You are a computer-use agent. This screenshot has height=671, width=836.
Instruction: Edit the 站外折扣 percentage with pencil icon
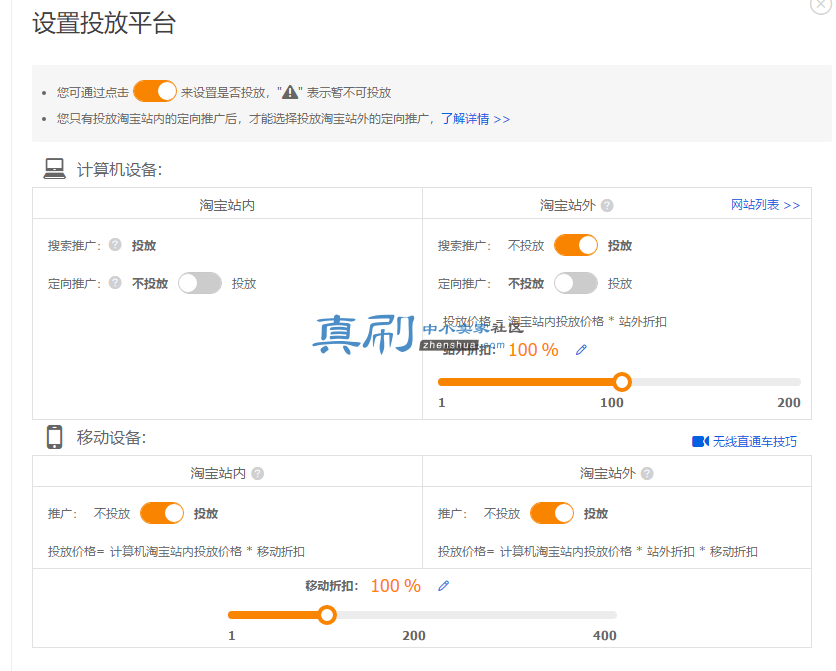click(x=581, y=350)
